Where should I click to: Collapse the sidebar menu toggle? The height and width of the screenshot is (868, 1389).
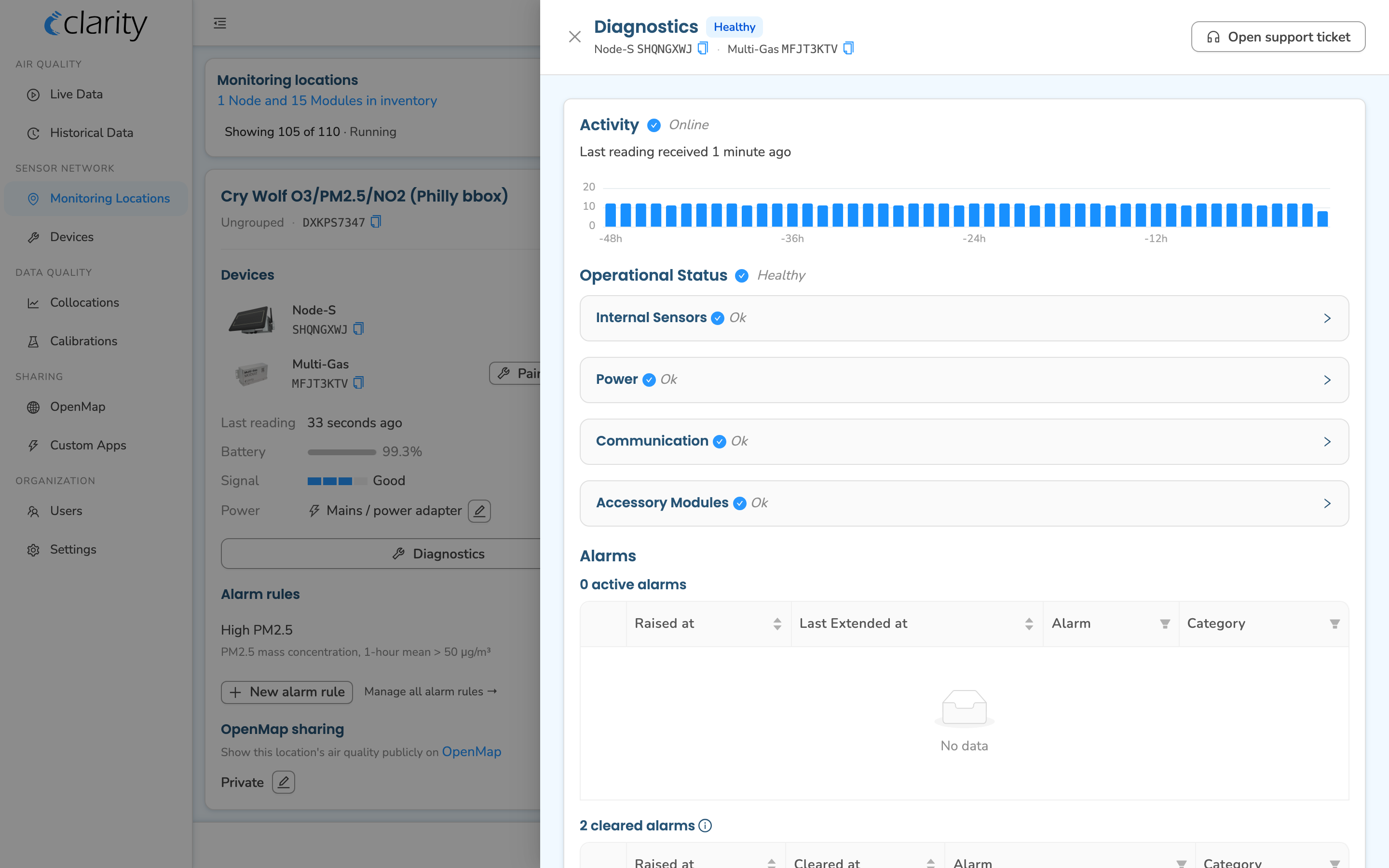point(220,23)
